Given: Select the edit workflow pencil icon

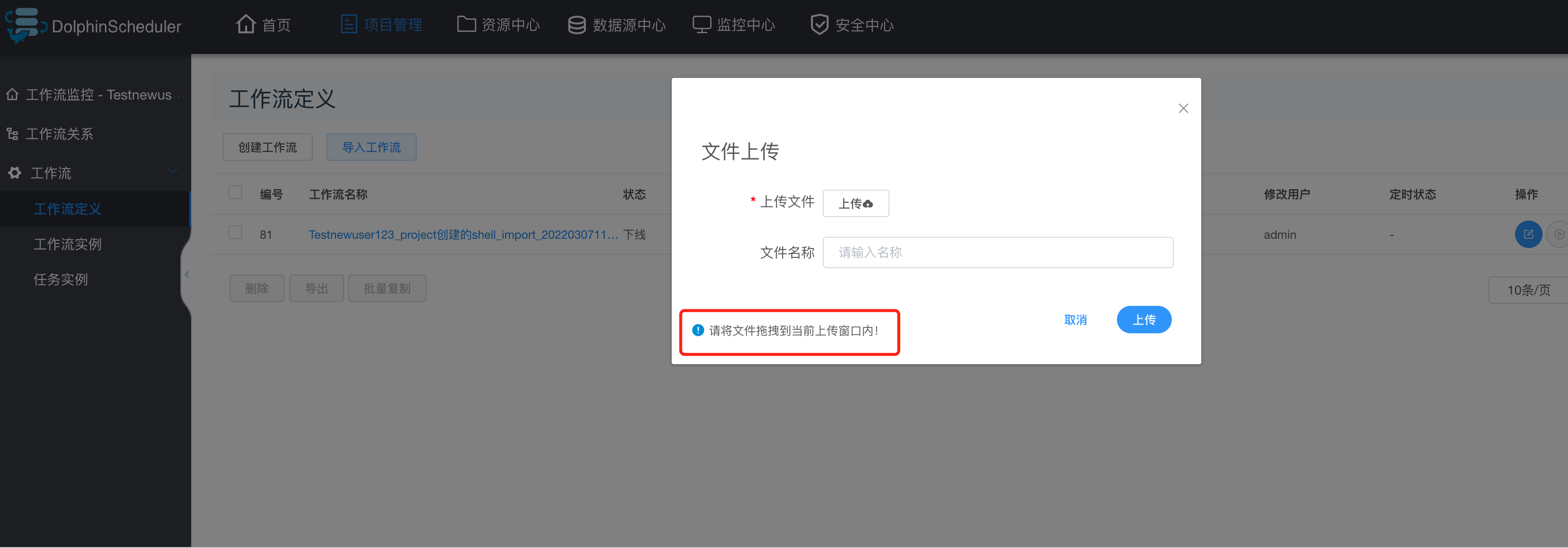Looking at the screenshot, I should 1528,234.
